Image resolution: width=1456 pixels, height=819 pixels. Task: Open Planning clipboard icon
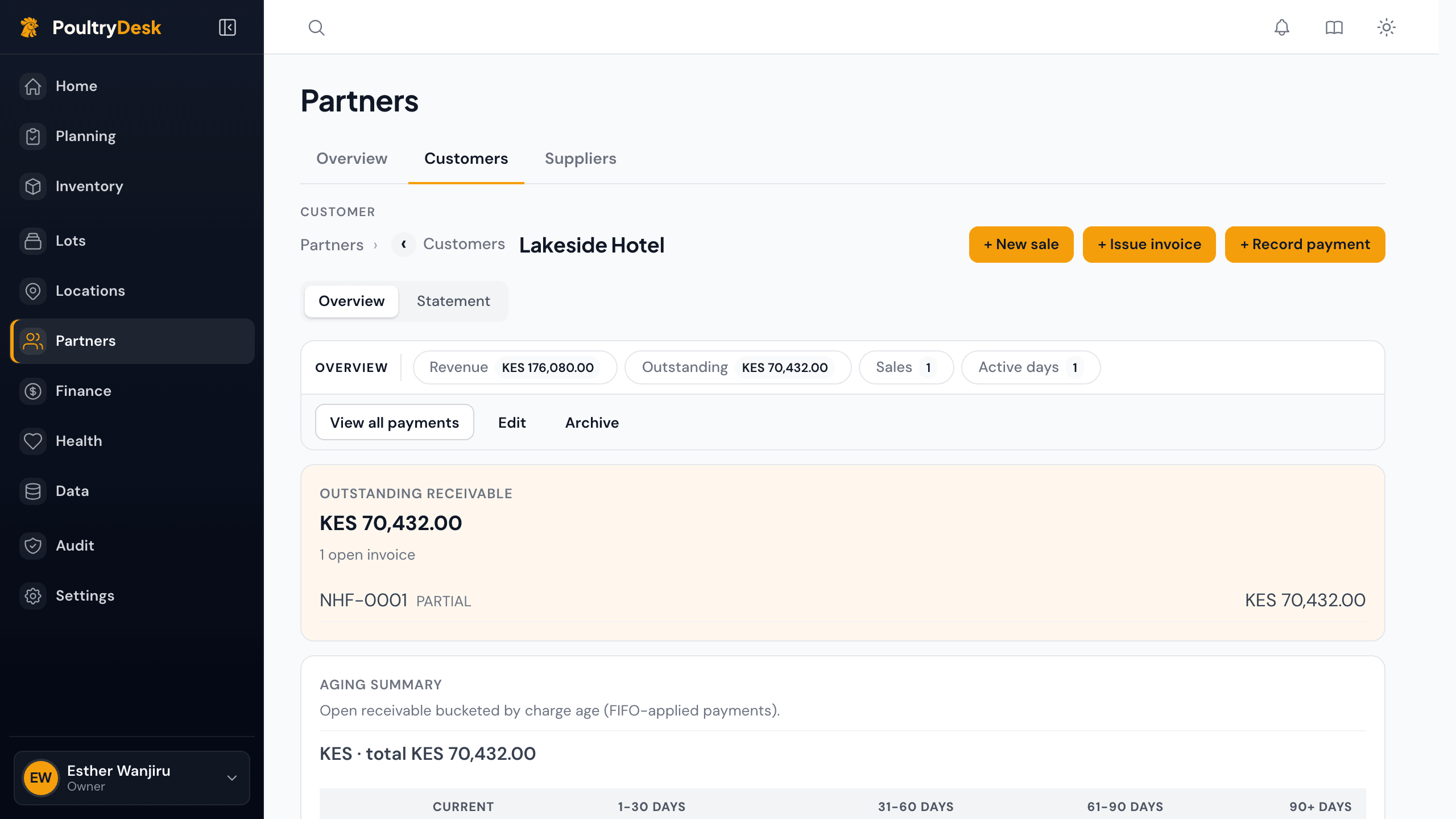tap(33, 136)
